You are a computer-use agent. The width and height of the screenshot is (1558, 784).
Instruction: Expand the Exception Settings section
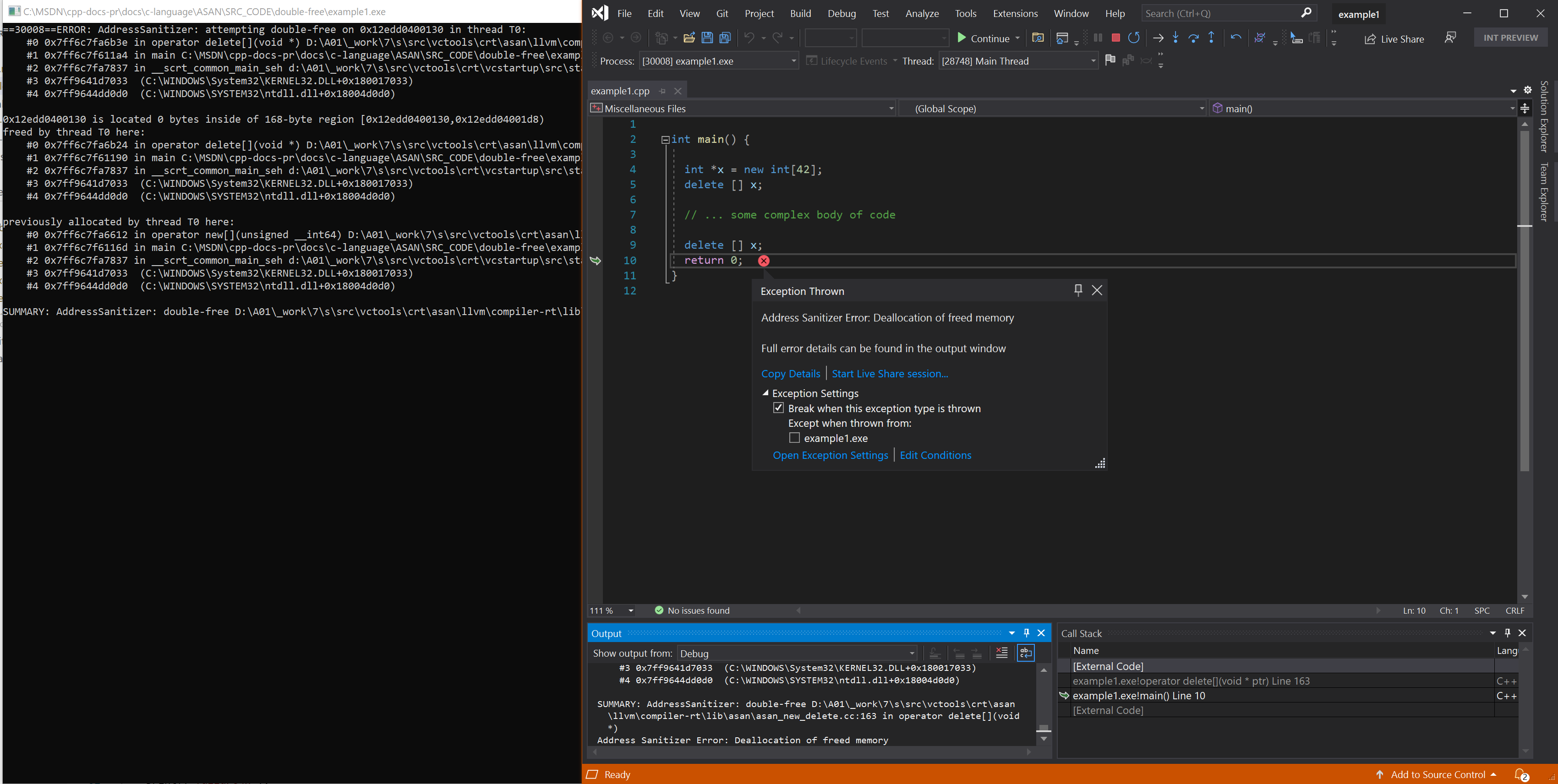(x=766, y=392)
